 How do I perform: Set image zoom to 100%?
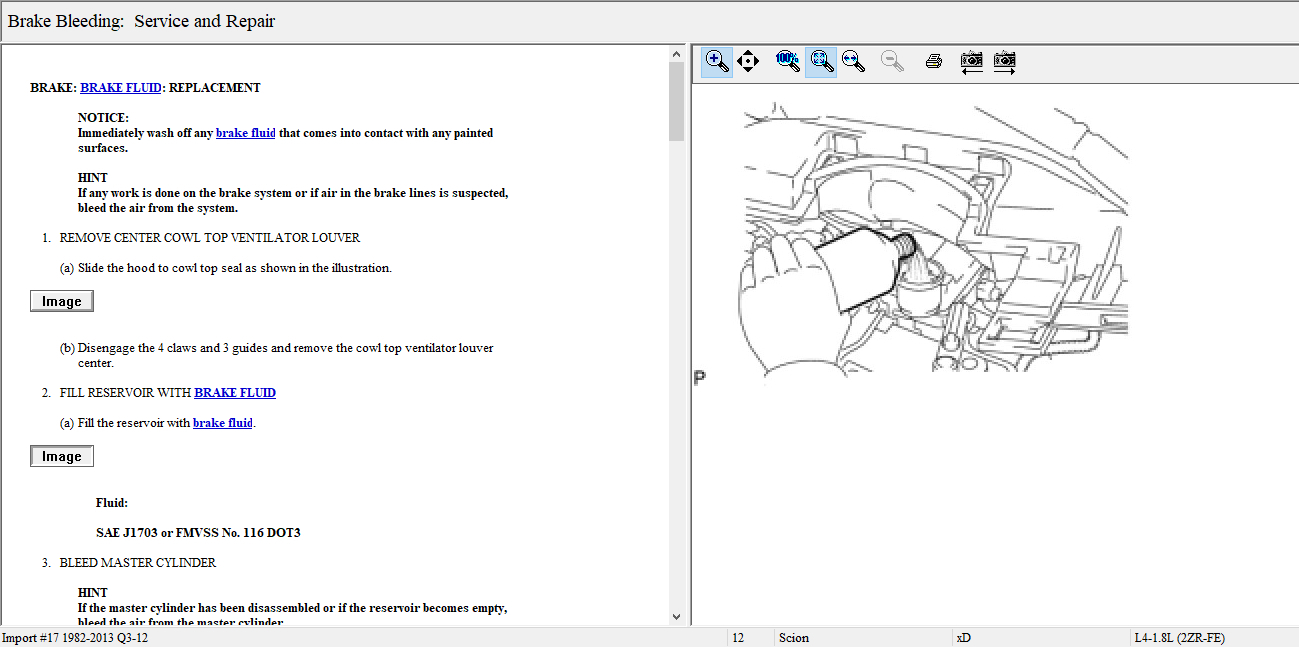[788, 61]
